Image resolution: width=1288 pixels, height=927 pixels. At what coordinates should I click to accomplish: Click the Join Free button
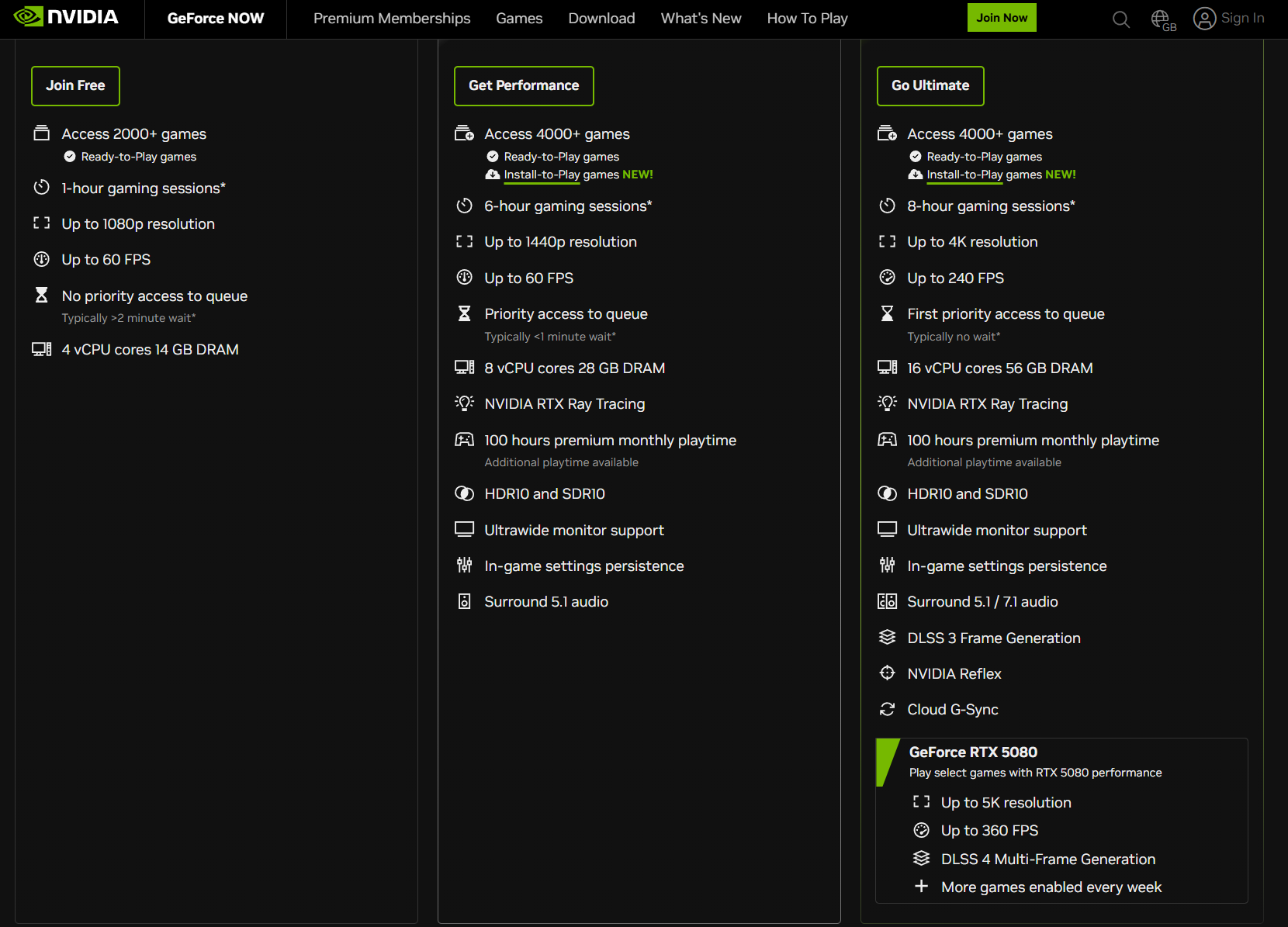(x=75, y=85)
